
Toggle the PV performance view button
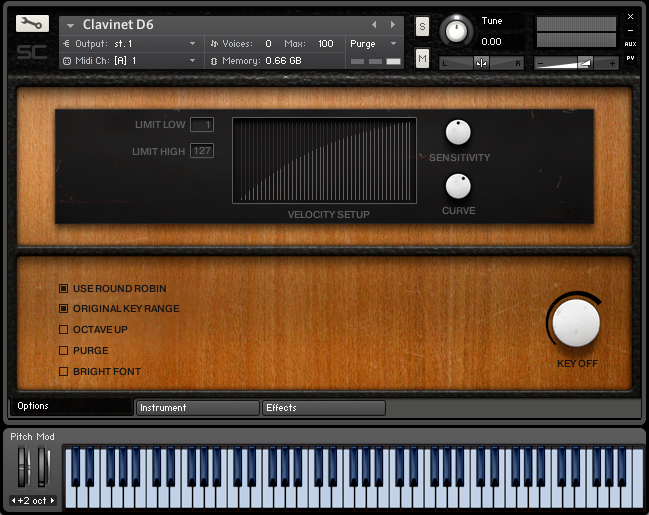630,58
